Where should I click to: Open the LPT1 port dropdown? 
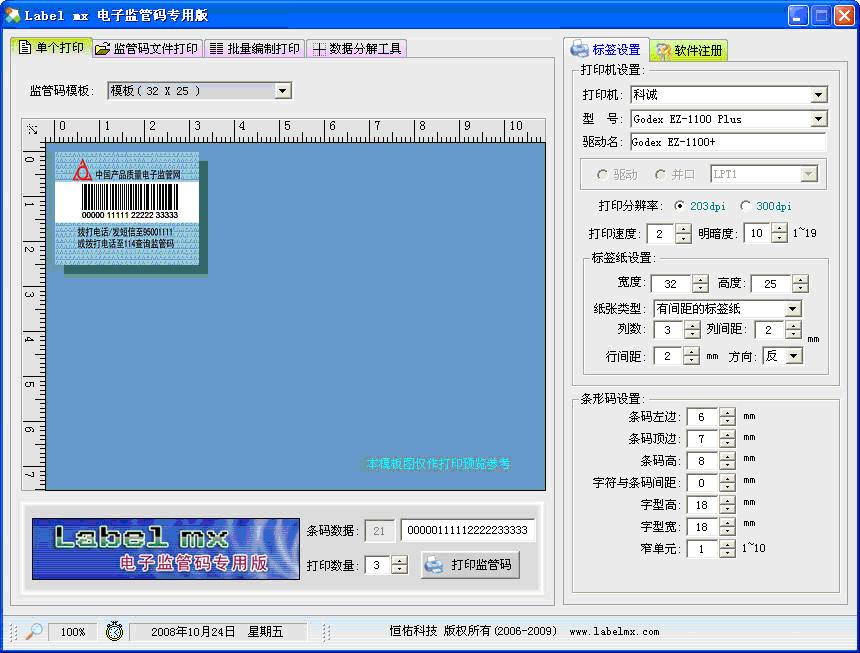[808, 174]
